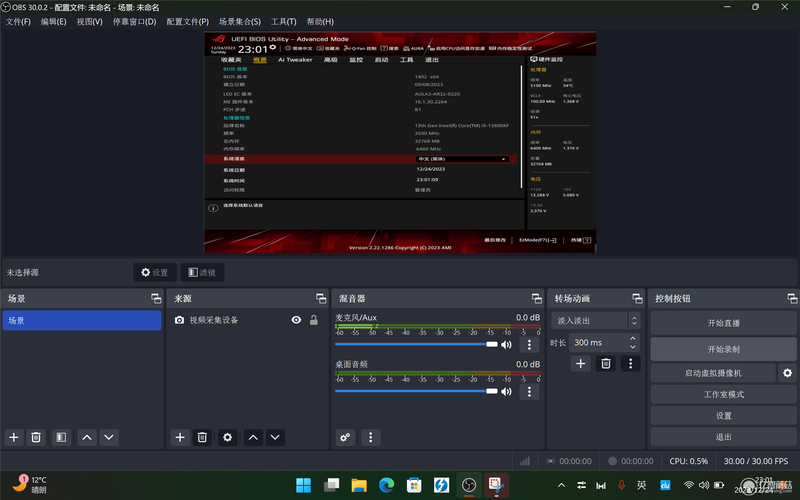
Task: Mute 麦克风/Aux speaker icon
Action: (x=506, y=345)
